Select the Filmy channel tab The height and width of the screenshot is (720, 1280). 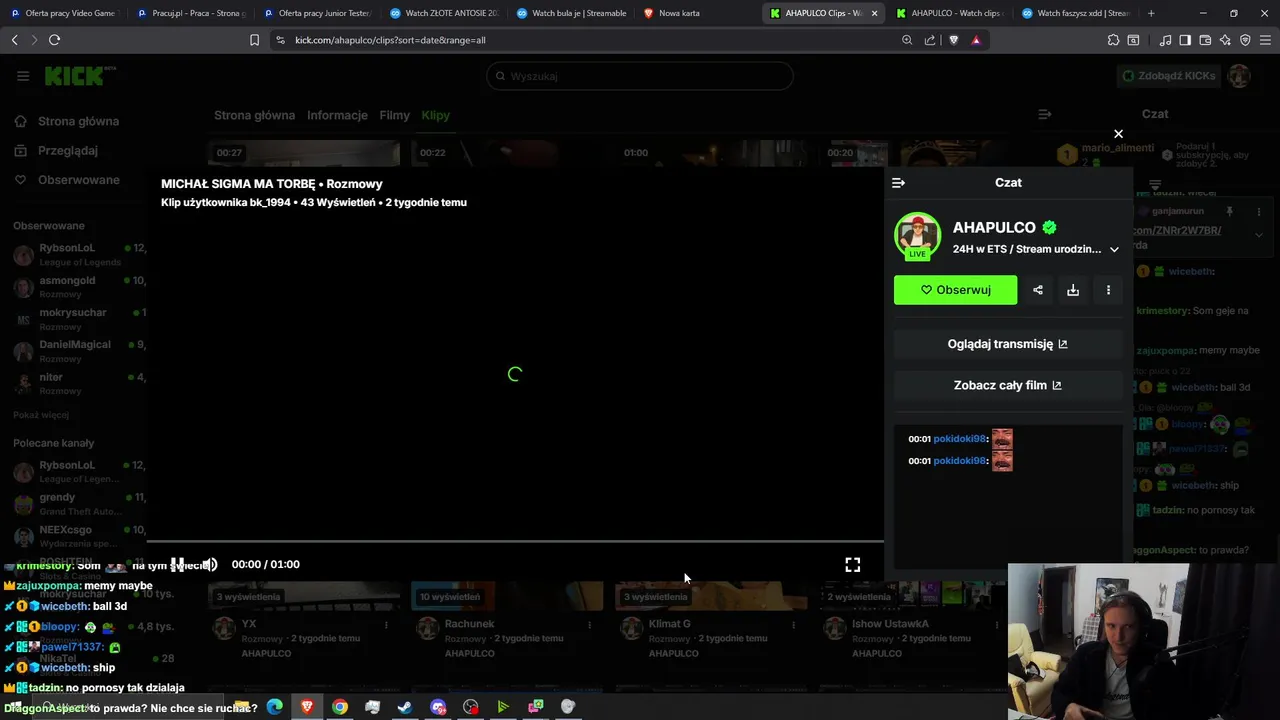pyautogui.click(x=394, y=115)
